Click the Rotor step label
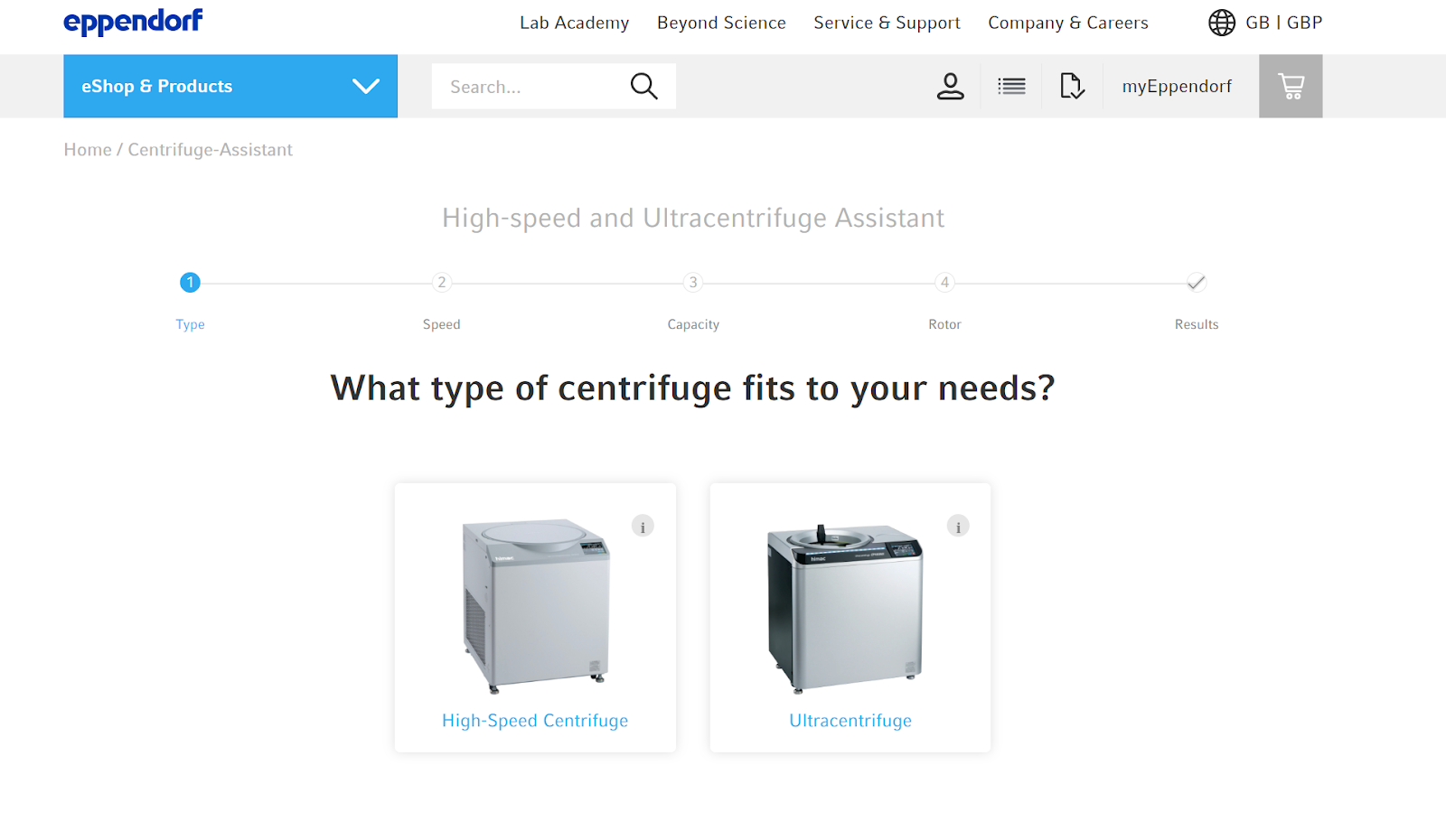Viewport: 1446px width, 840px height. pos(944,324)
